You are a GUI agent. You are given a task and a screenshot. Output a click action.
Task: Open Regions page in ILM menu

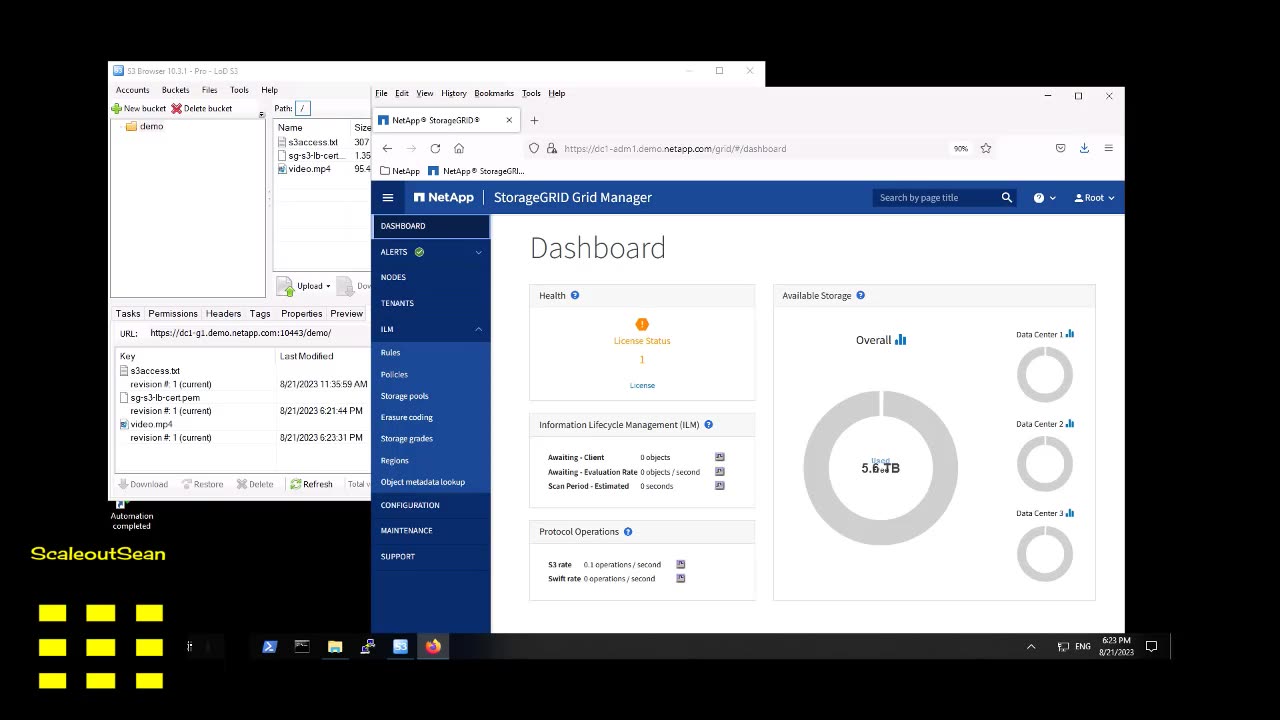click(394, 461)
